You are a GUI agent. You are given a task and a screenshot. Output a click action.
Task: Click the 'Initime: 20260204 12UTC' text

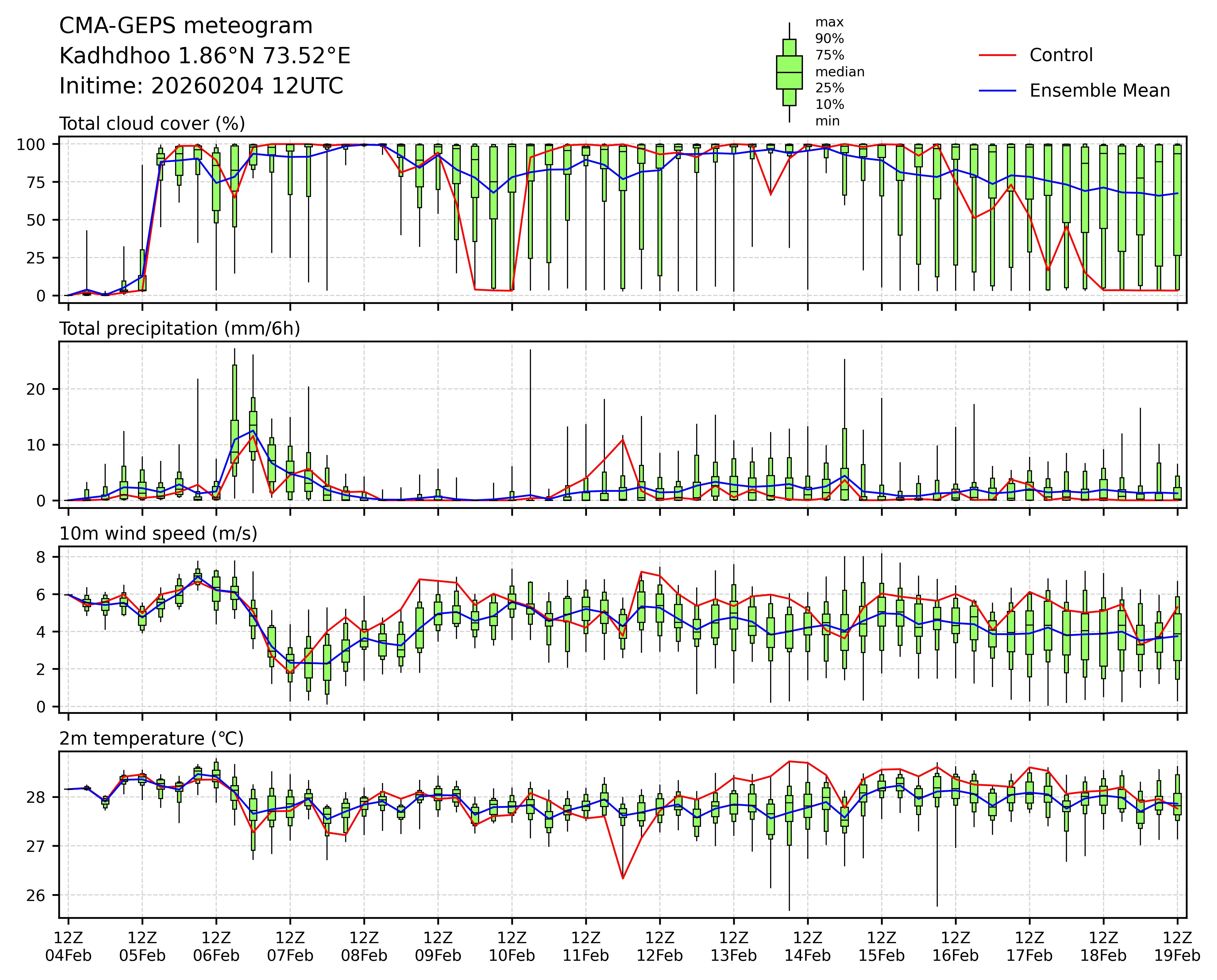click(x=201, y=86)
